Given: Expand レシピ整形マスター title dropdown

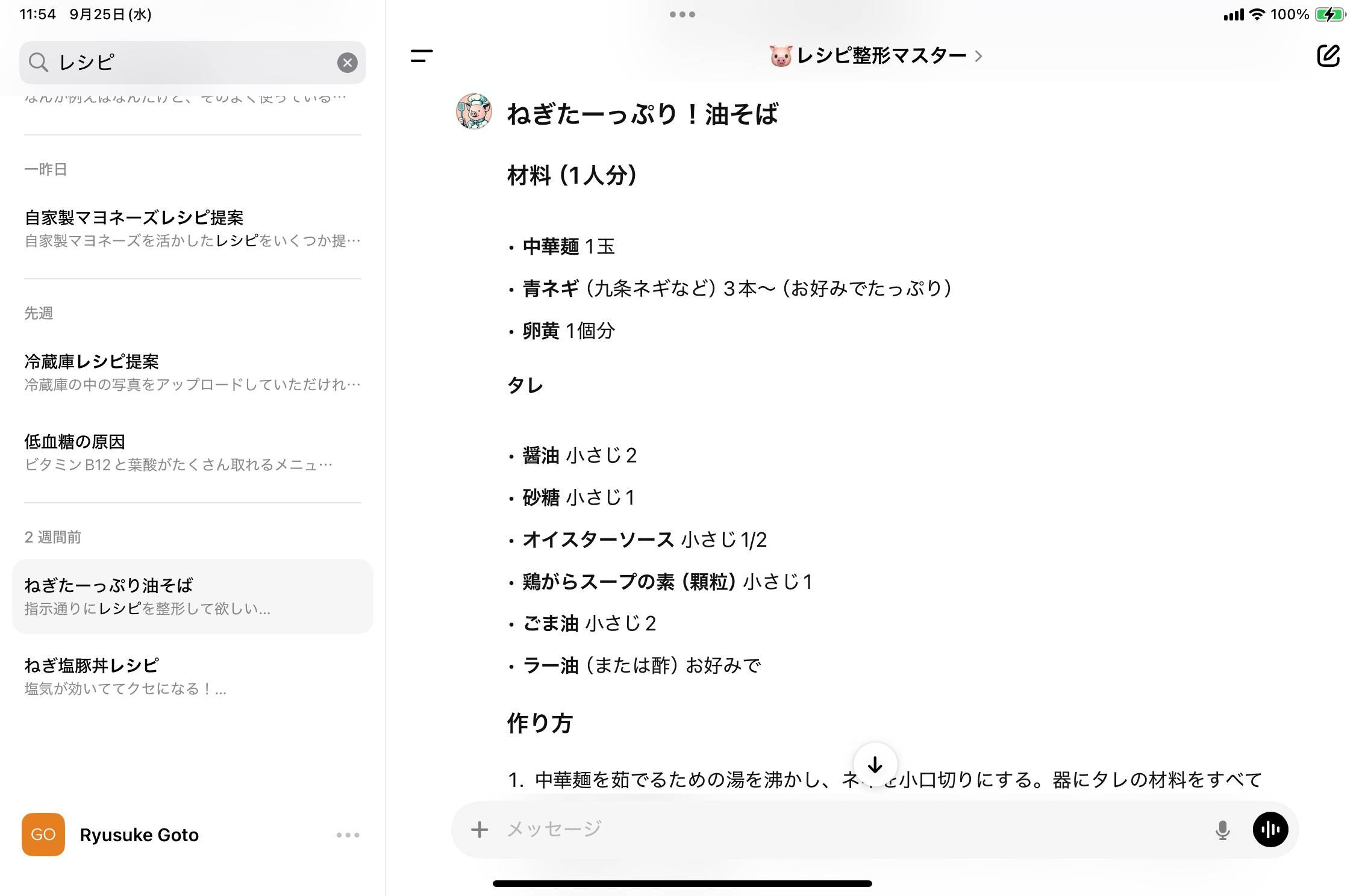Looking at the screenshot, I should click(876, 56).
